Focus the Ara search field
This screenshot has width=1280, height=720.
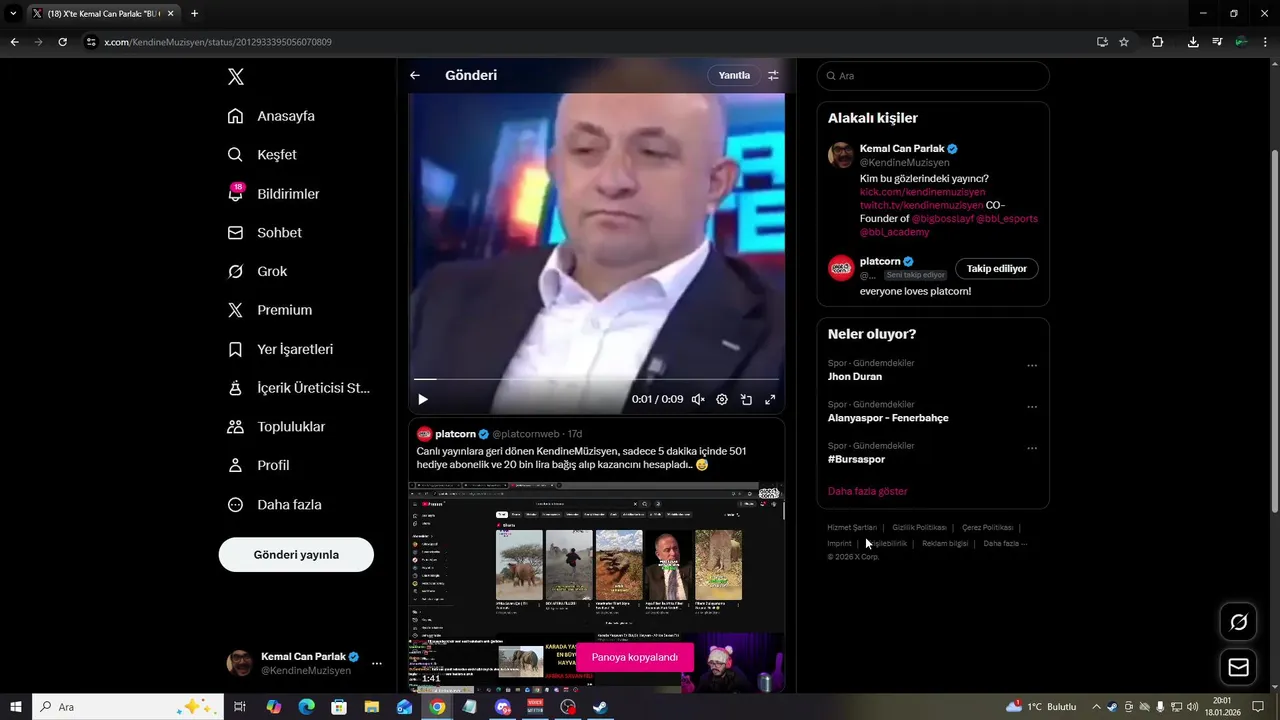933,76
